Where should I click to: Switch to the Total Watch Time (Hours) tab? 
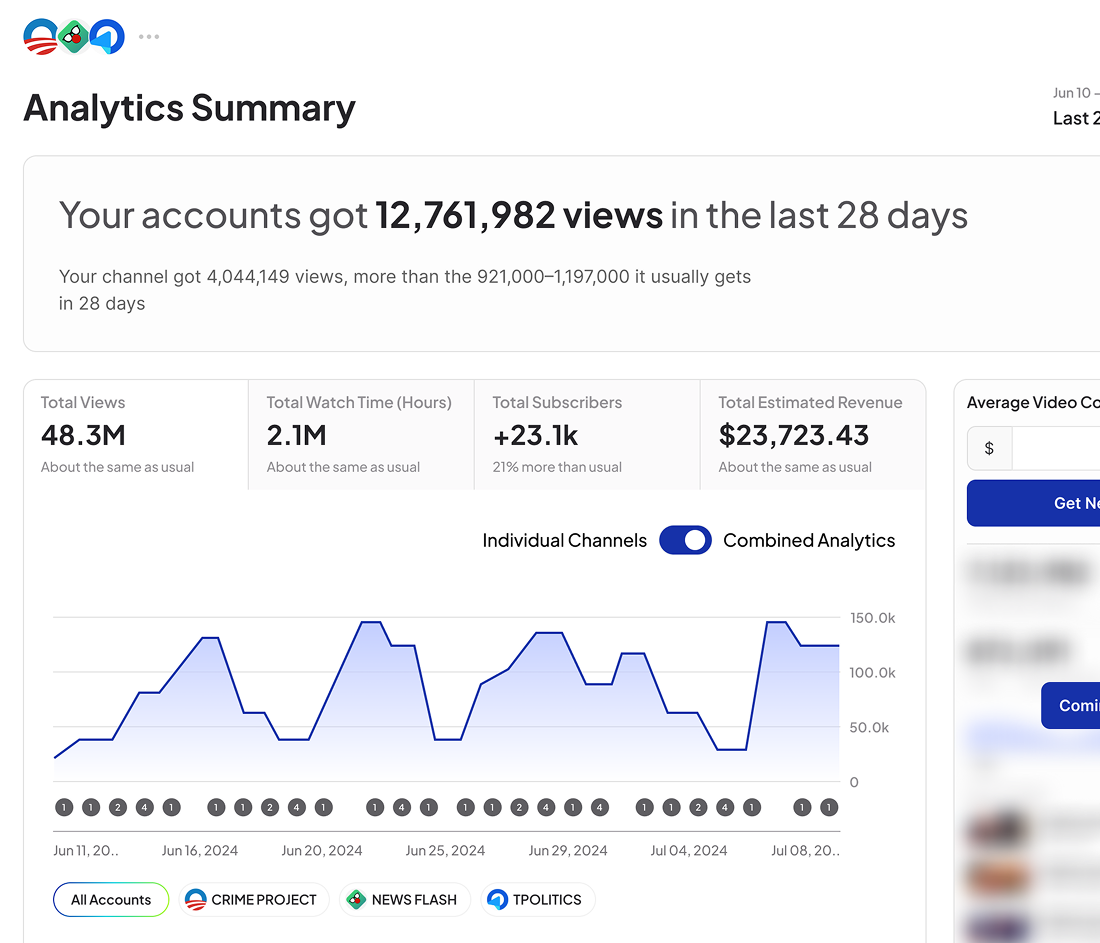360,435
